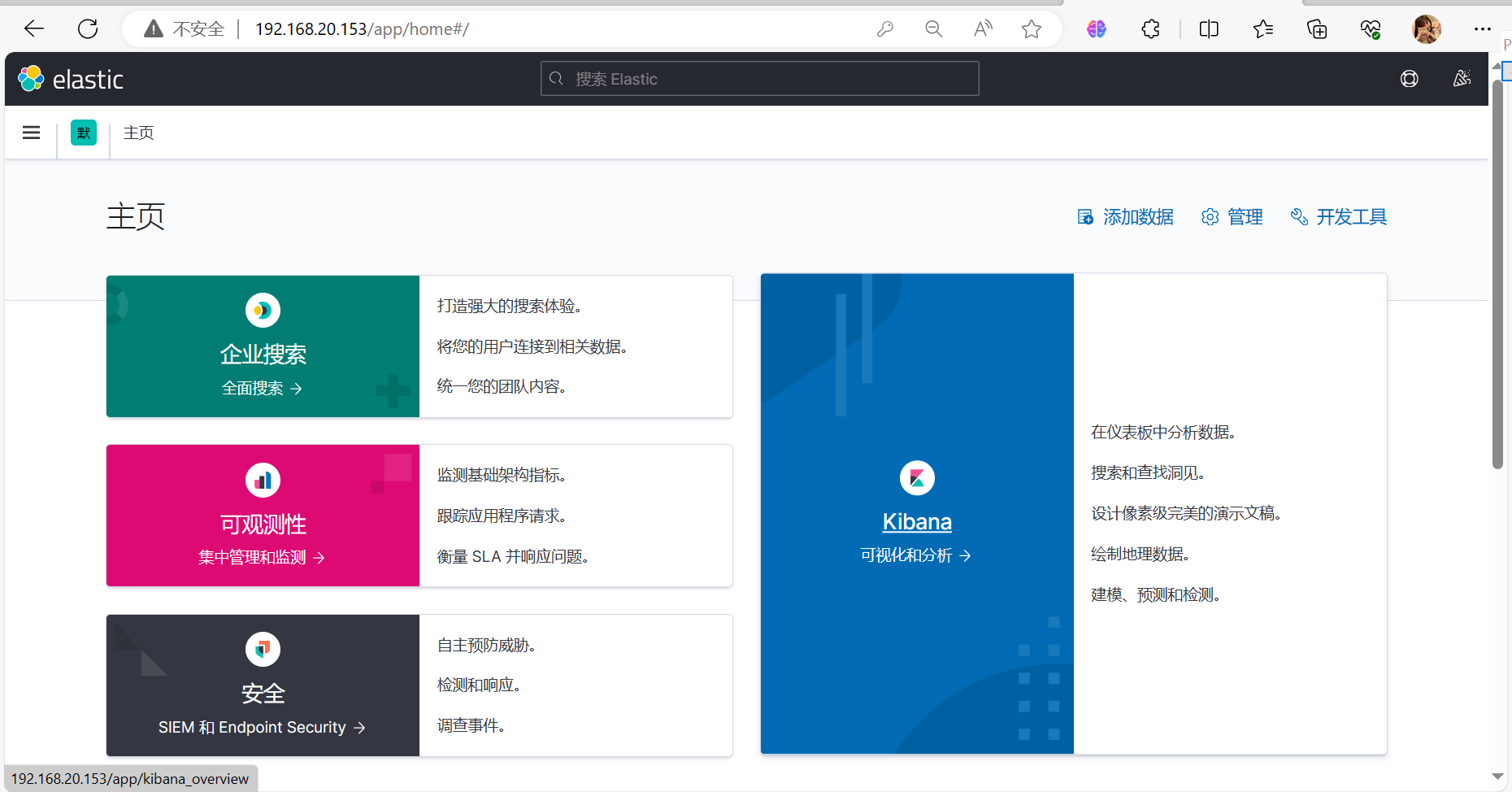Open browser extensions puzzle icon
Viewport: 1512px width, 792px height.
(x=1150, y=29)
